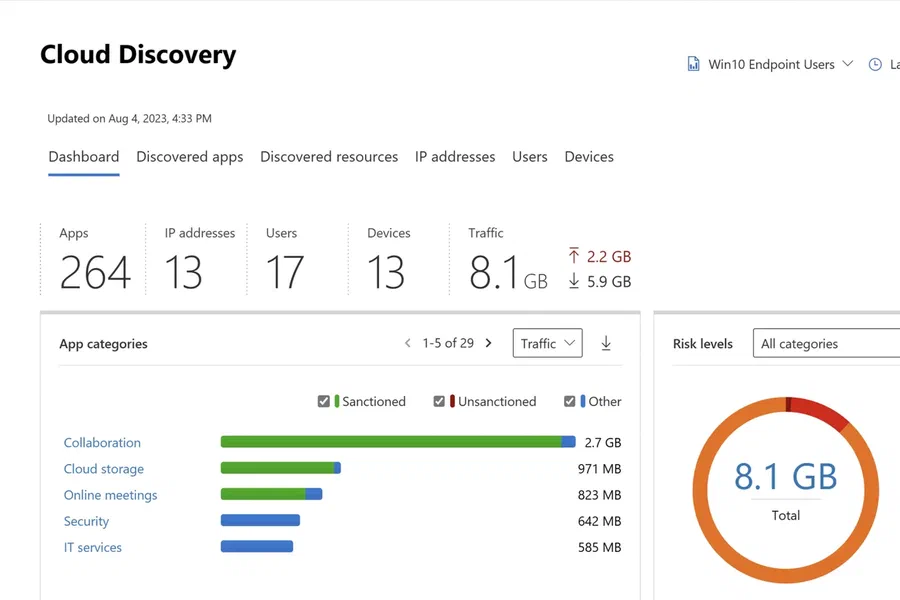Open the Discovered resources tab
This screenshot has width=900, height=600.
pyautogui.click(x=329, y=157)
